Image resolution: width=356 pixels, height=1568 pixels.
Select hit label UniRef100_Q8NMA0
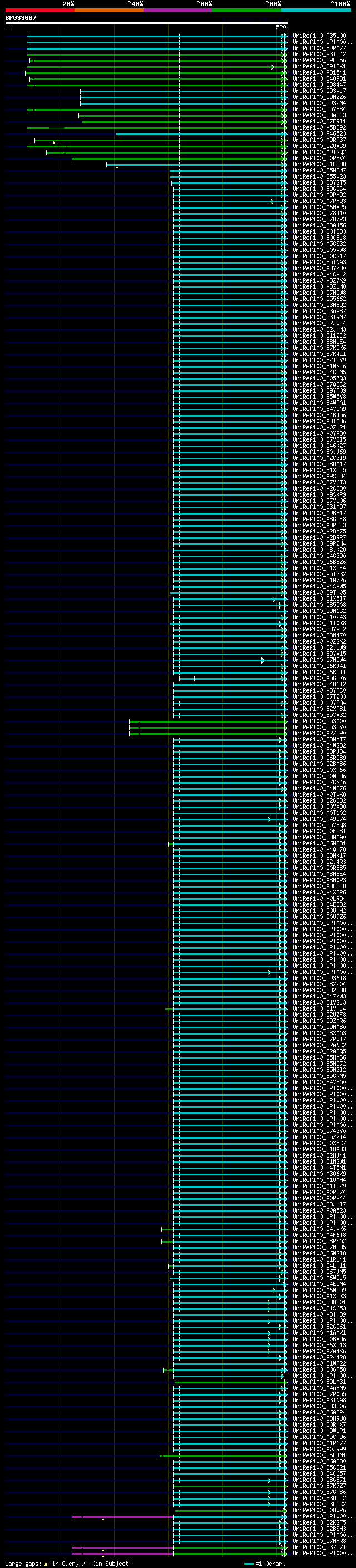pos(319,838)
